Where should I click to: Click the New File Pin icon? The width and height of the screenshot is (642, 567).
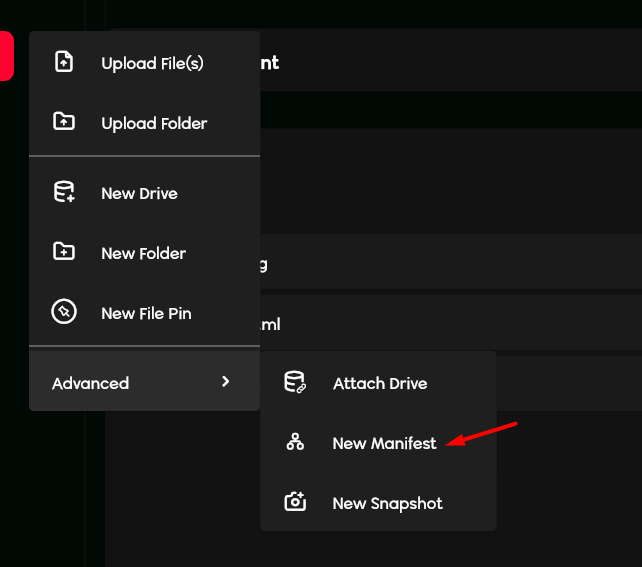point(64,312)
